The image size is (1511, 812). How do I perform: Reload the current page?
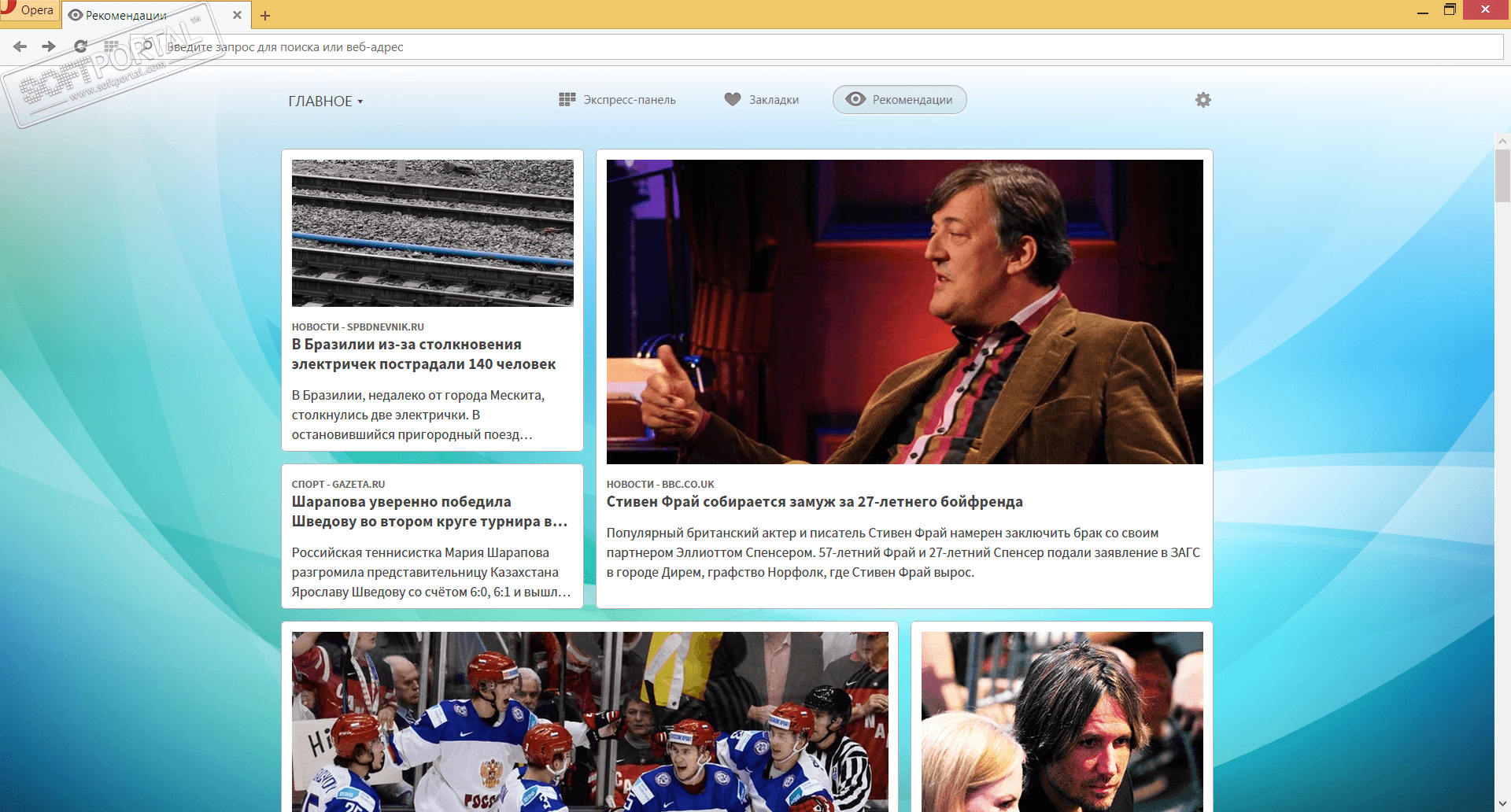80,46
